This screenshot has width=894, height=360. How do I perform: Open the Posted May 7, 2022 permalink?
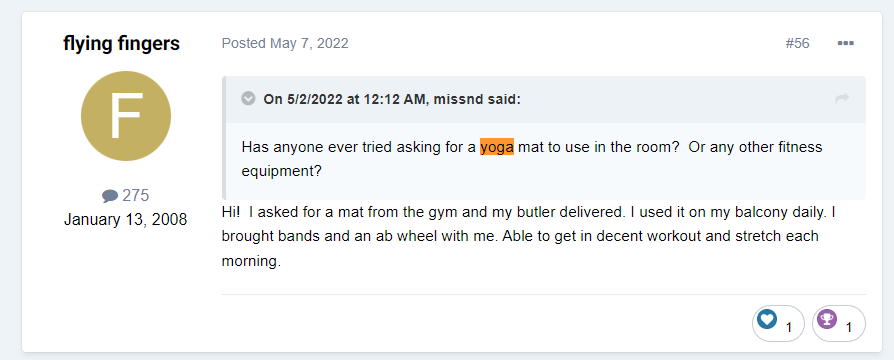click(x=285, y=43)
